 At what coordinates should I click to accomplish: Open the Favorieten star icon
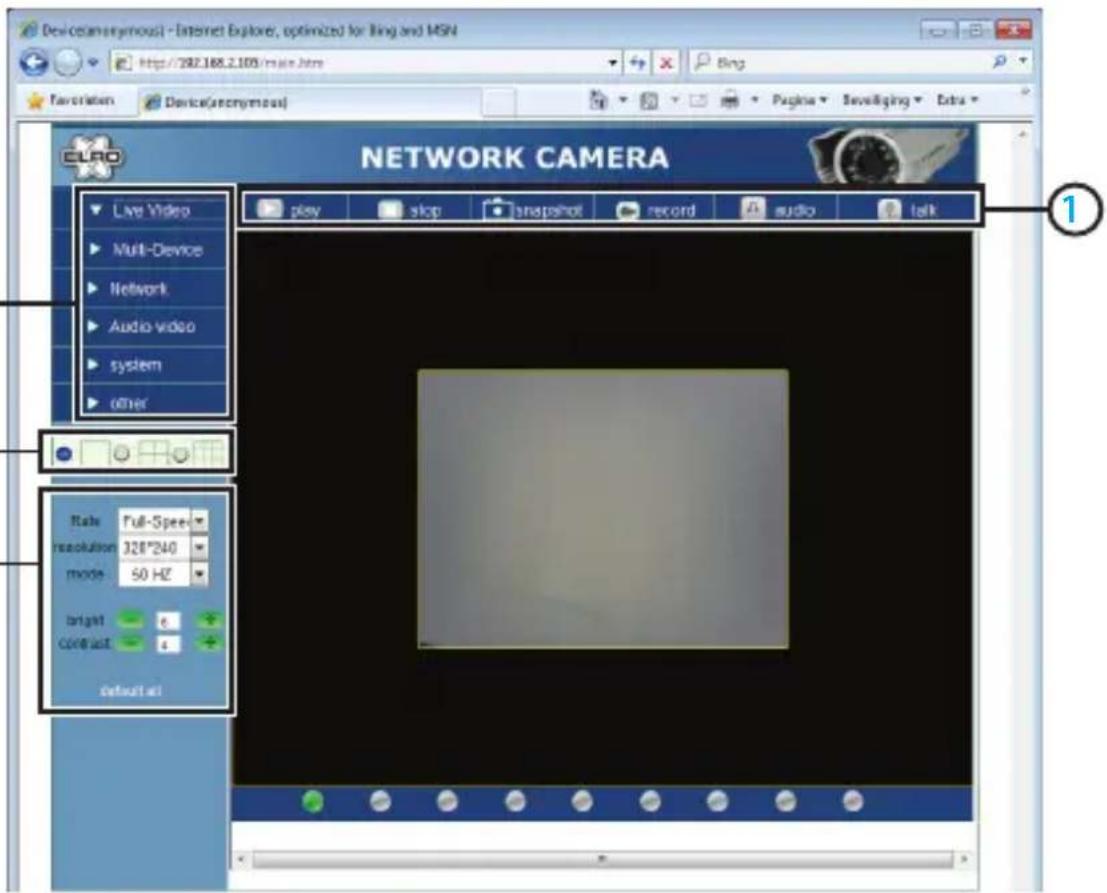pos(35,101)
